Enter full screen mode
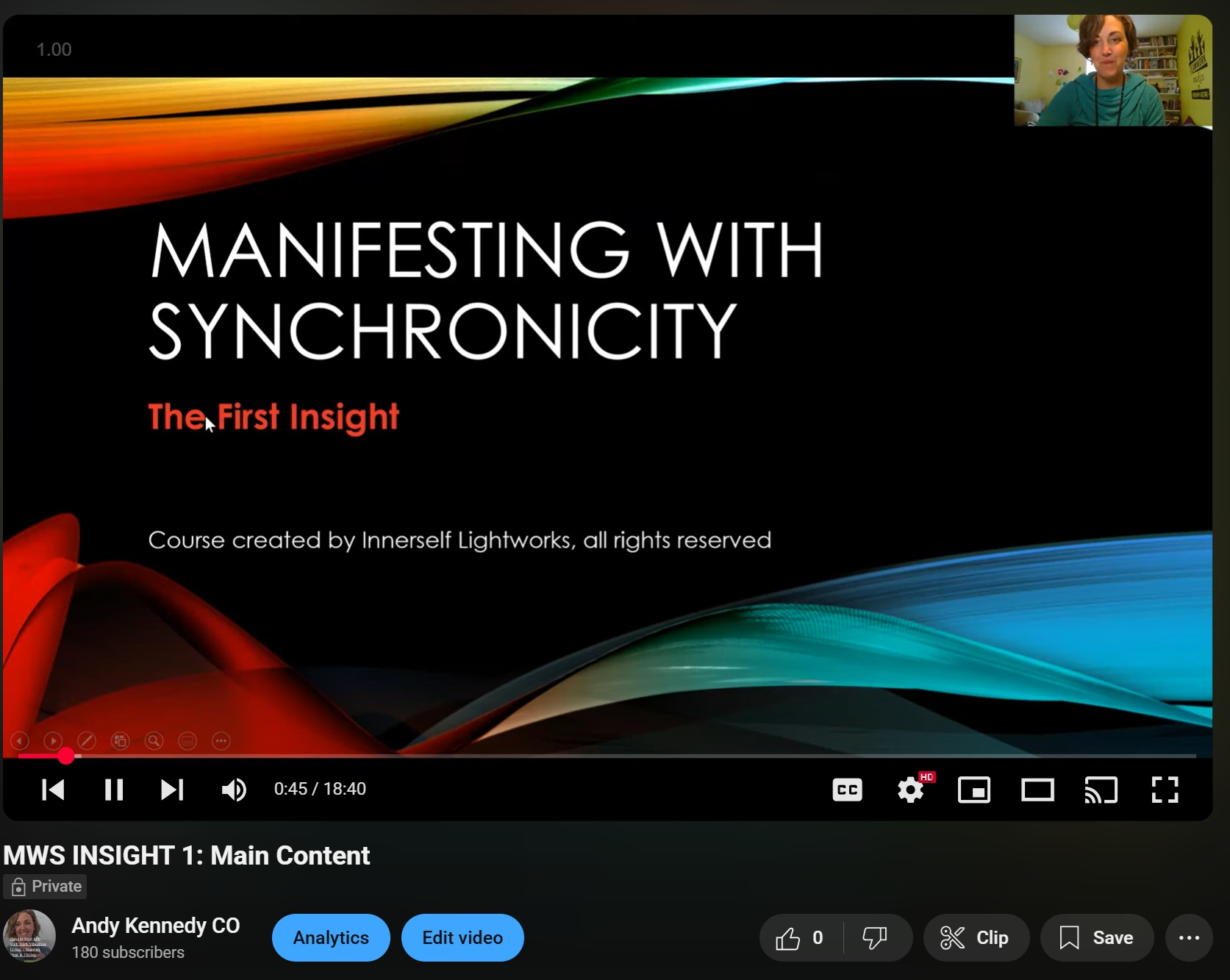 [x=1165, y=790]
